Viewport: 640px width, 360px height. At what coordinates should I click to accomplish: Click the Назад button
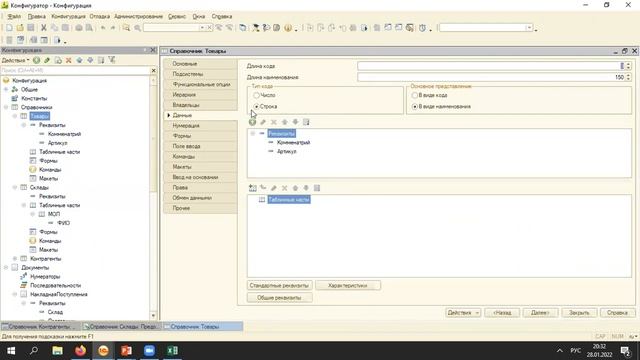pyautogui.click(x=502, y=313)
